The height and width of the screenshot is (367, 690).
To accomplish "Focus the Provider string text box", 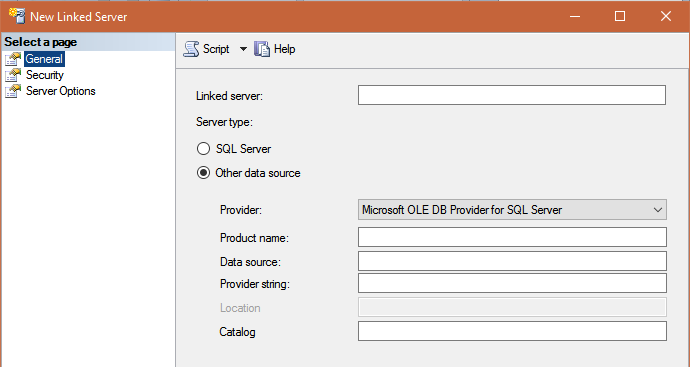I will [x=512, y=283].
